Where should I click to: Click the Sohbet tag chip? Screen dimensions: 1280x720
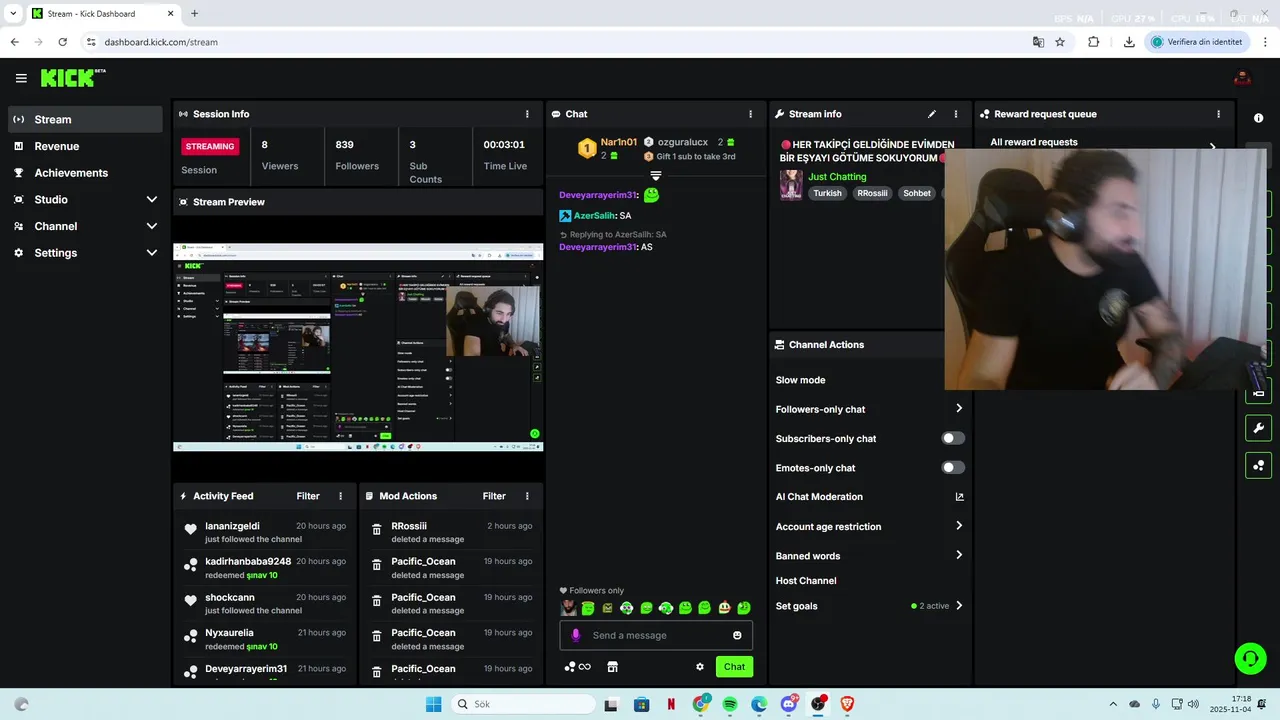[917, 193]
